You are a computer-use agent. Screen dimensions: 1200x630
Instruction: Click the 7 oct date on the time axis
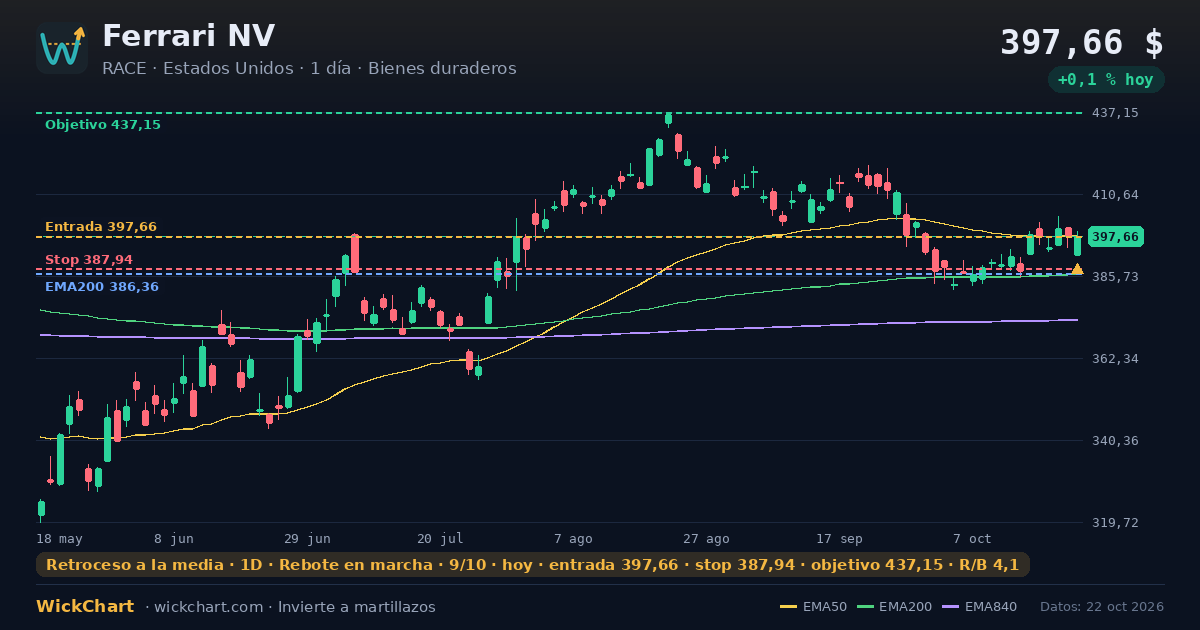[x=972, y=538]
